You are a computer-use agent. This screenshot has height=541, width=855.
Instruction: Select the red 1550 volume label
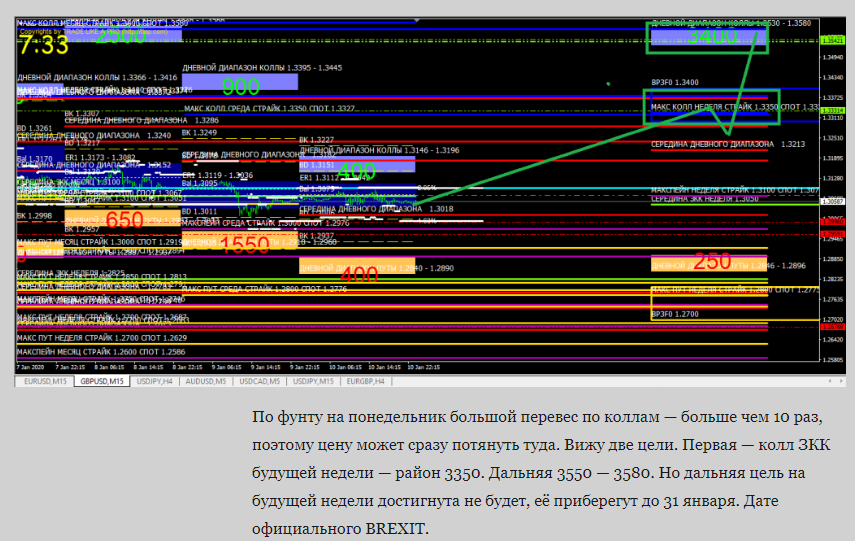[x=244, y=245]
